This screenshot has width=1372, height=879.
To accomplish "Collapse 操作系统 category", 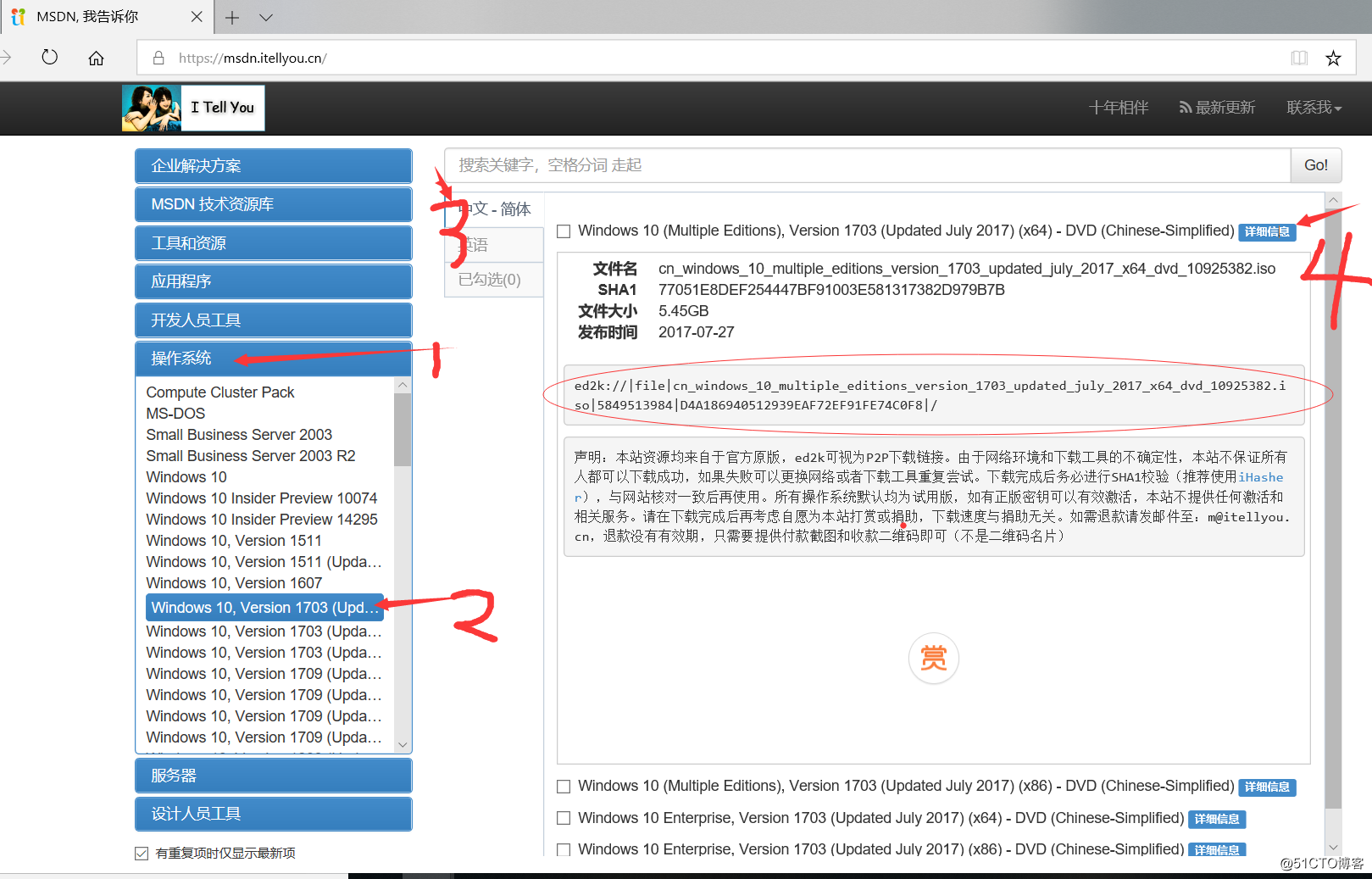I will (274, 359).
